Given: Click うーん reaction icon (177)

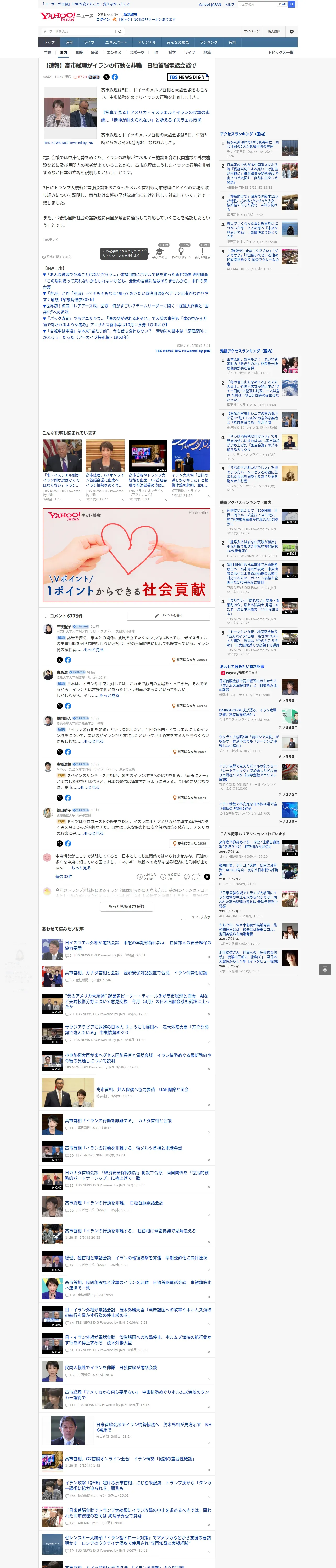Looking at the screenshot, I should [x=187, y=877].
